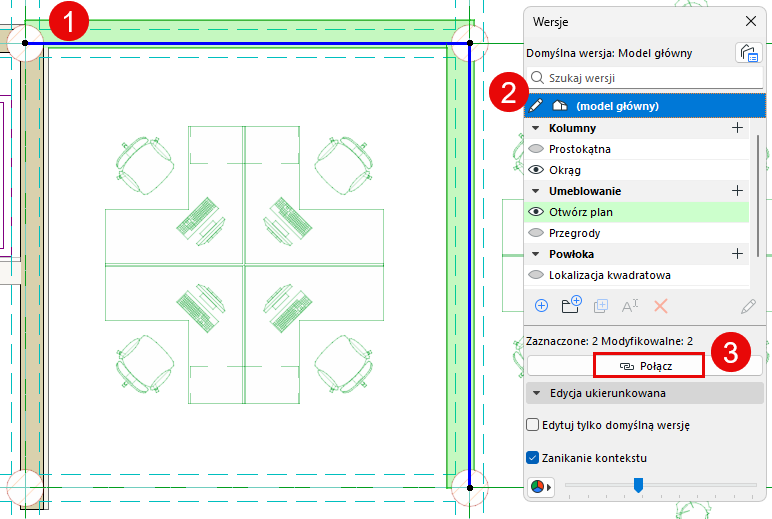Select the Lokalizacja kwadratowa version

(610, 275)
